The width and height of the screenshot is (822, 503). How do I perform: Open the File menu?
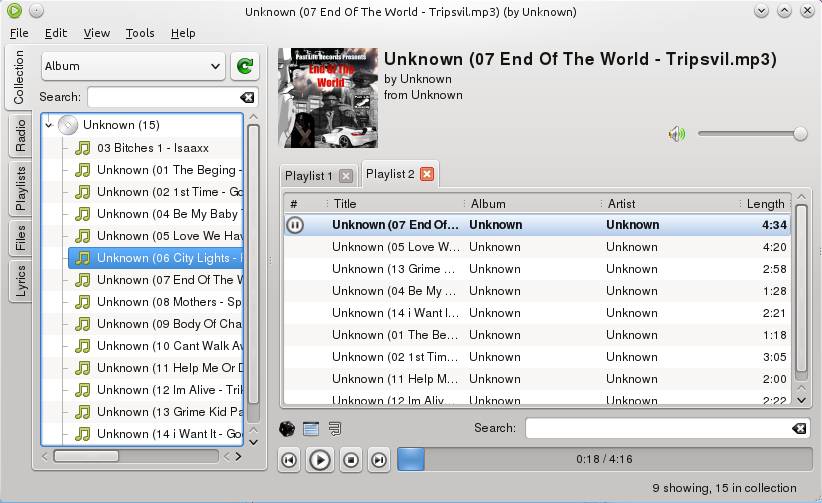[19, 33]
